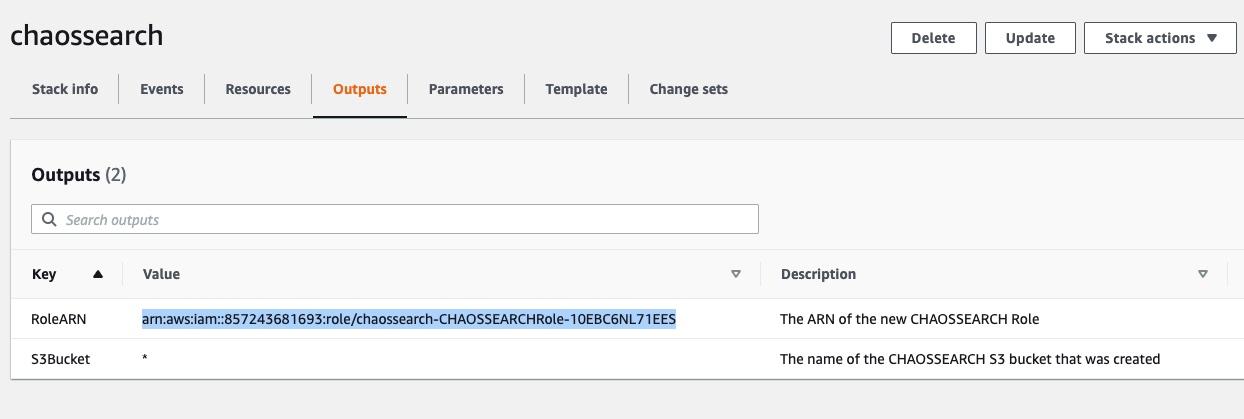Switch to Change sets tab

(x=689, y=89)
